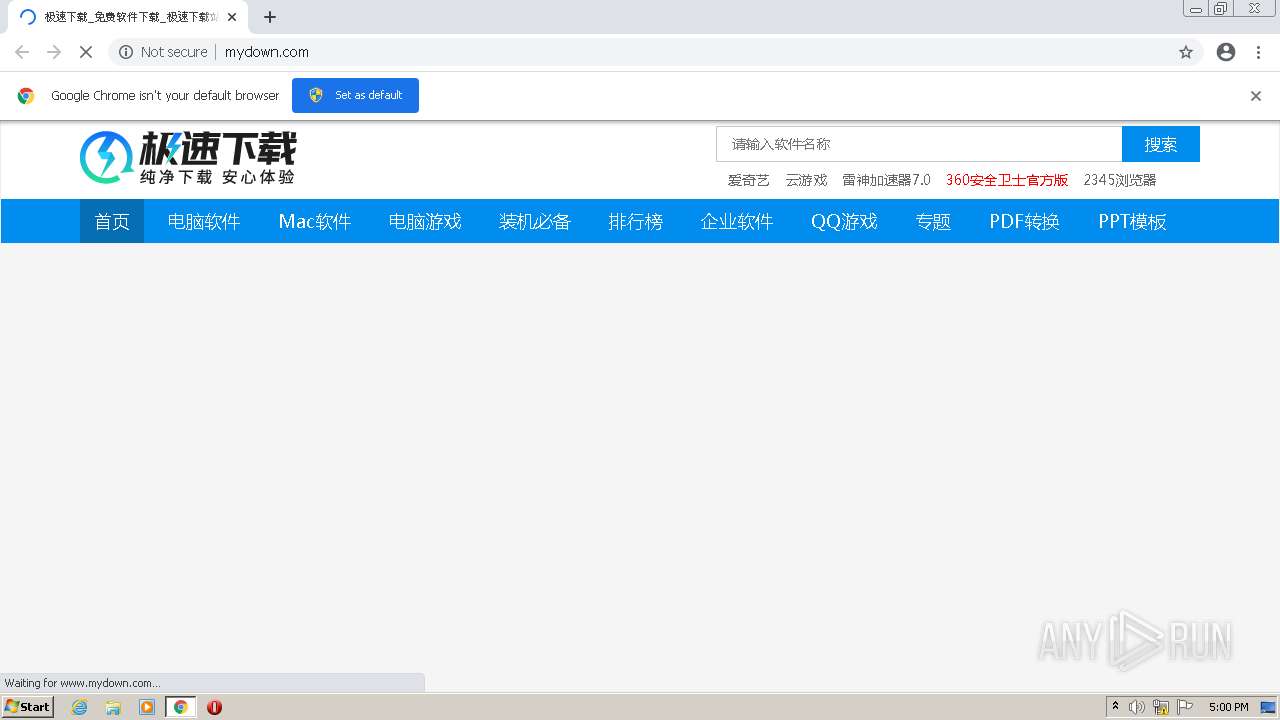Open the 雷神加速器7.0 link
The width and height of the screenshot is (1280, 720).
(x=886, y=180)
